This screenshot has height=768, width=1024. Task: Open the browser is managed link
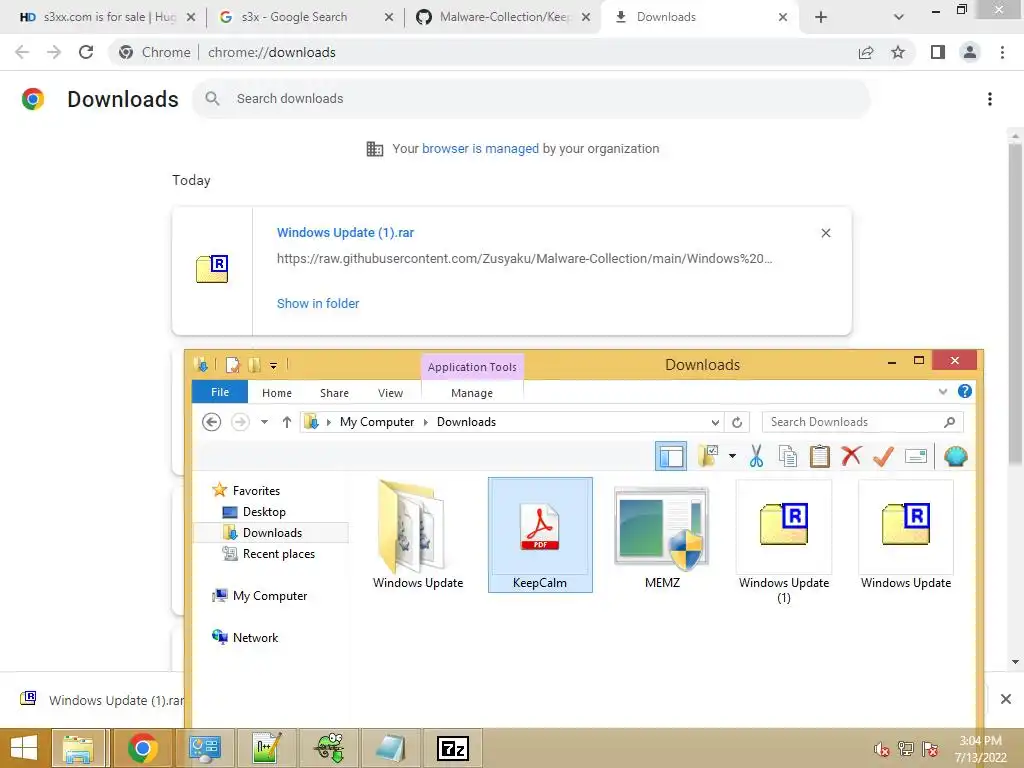coord(480,148)
